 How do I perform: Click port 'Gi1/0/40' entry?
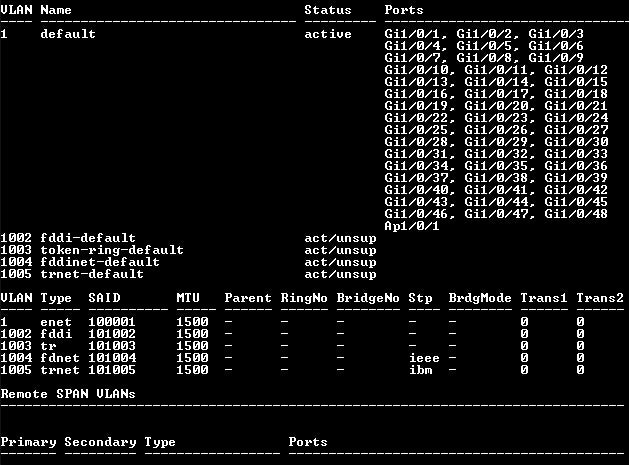click(x=416, y=190)
